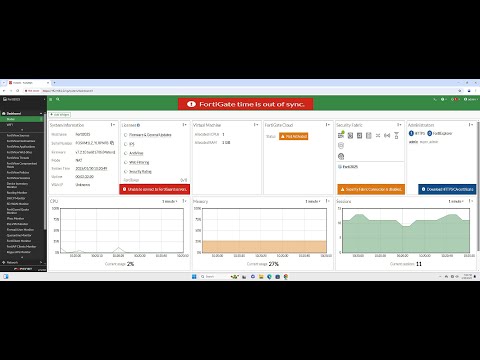Click the fingerprint icon in Security Fabric
480x360 pixels.
tap(341, 156)
